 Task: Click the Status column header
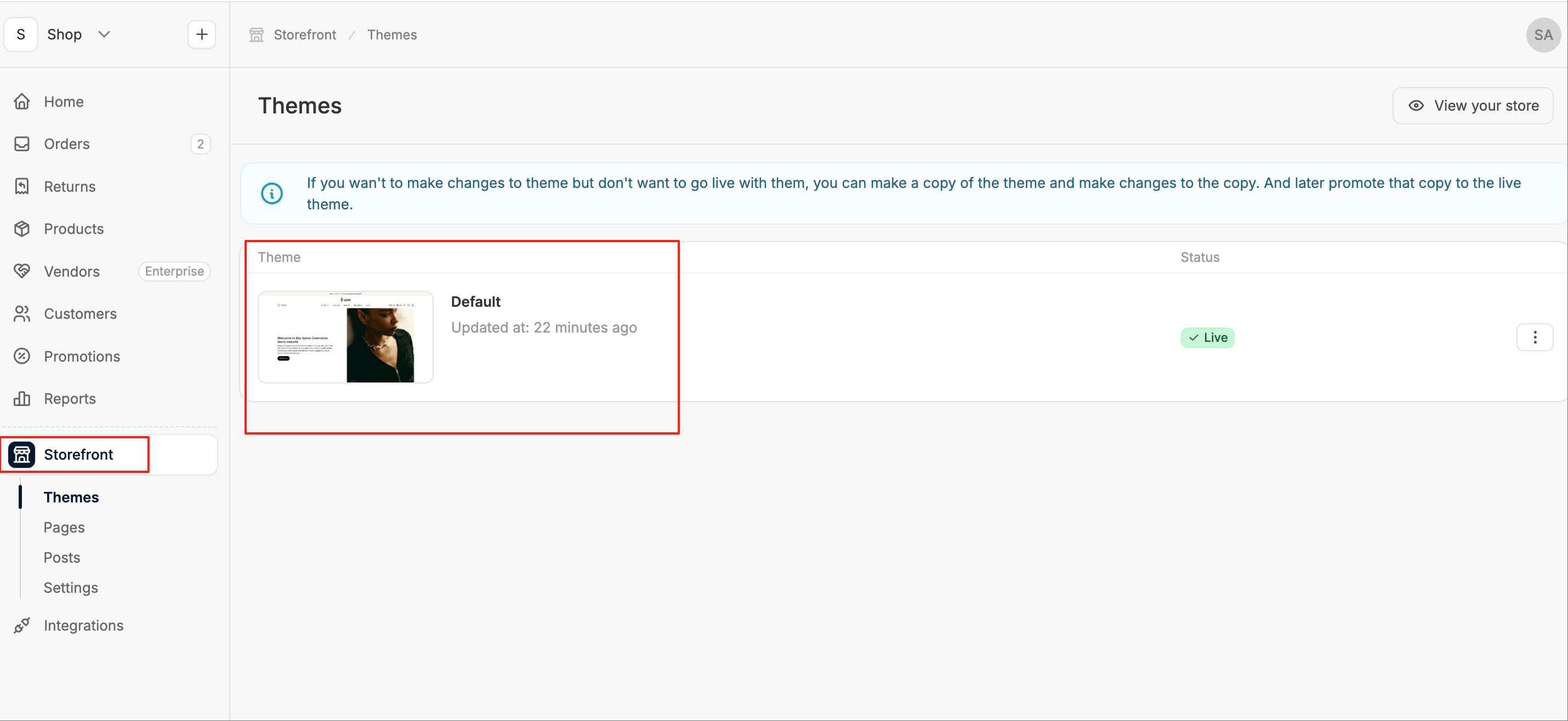1199,257
